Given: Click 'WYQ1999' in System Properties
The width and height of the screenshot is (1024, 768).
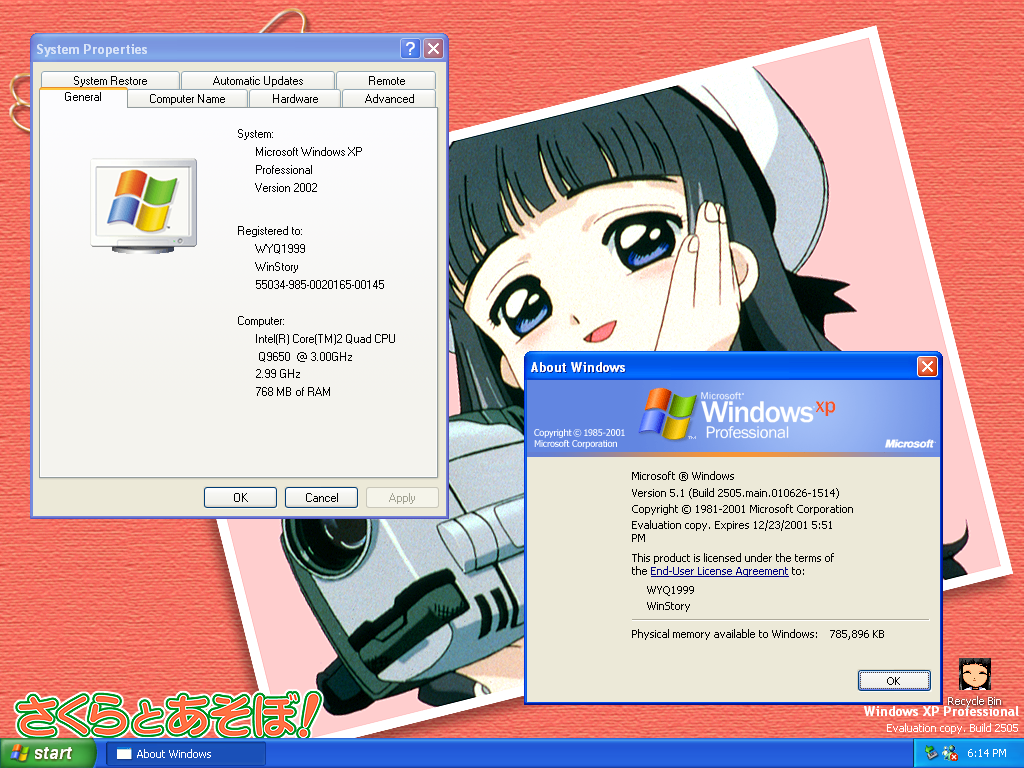Looking at the screenshot, I should pyautogui.click(x=280, y=248).
